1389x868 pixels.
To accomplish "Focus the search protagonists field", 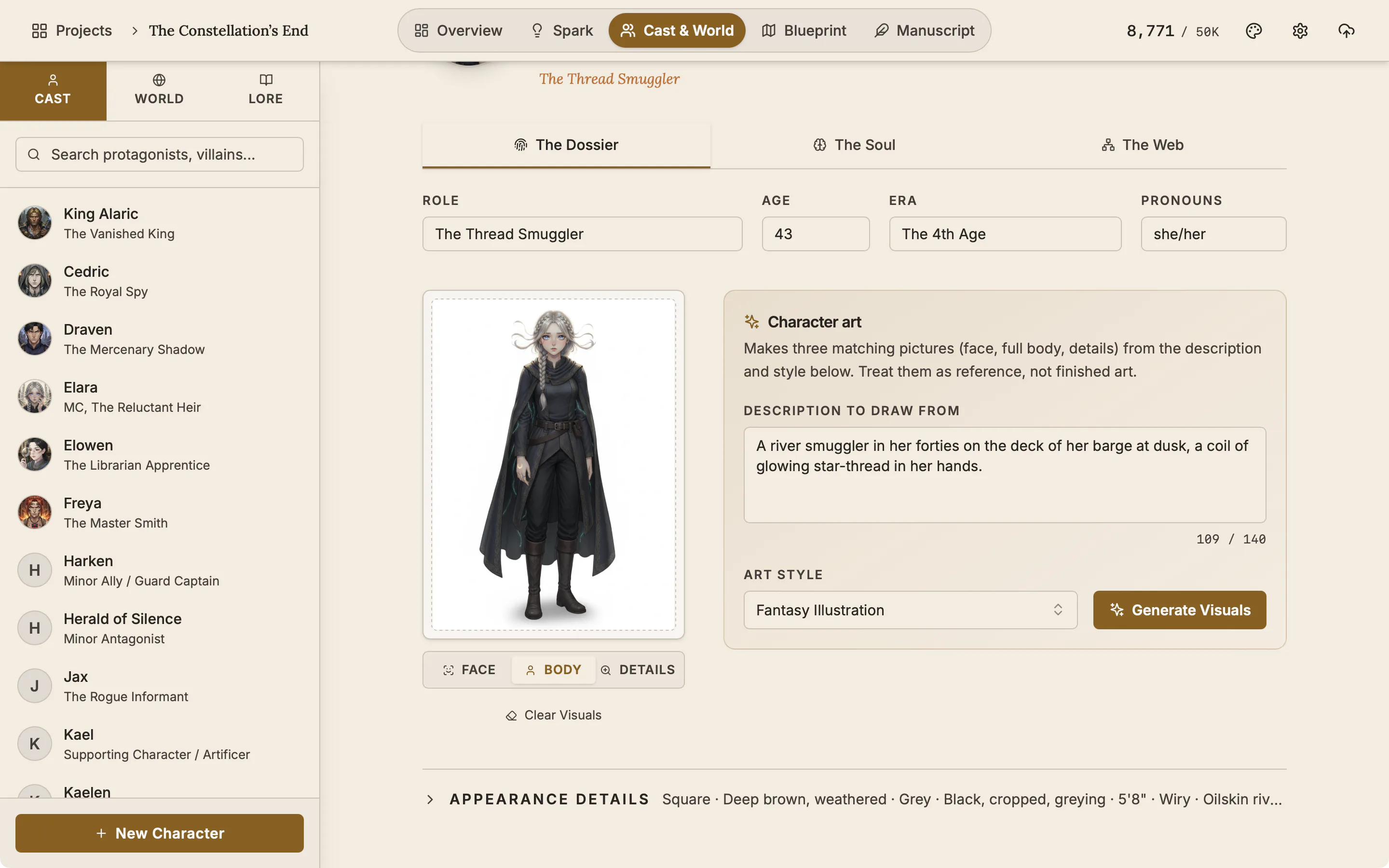I will (160, 154).
